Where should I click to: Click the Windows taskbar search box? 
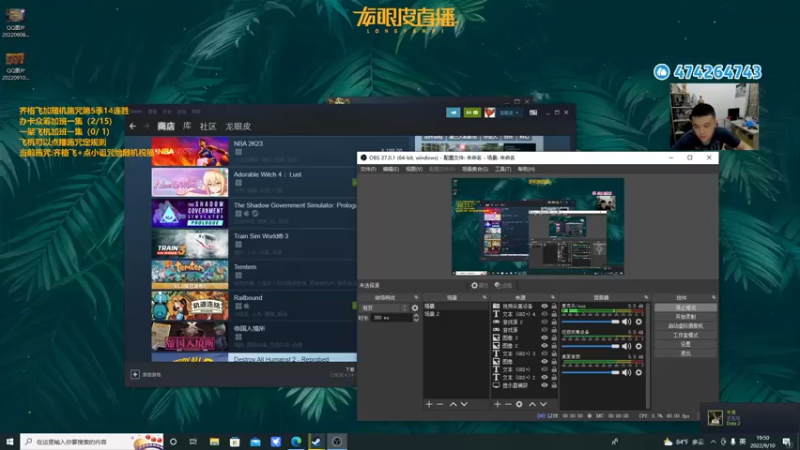pyautogui.click(x=92, y=441)
